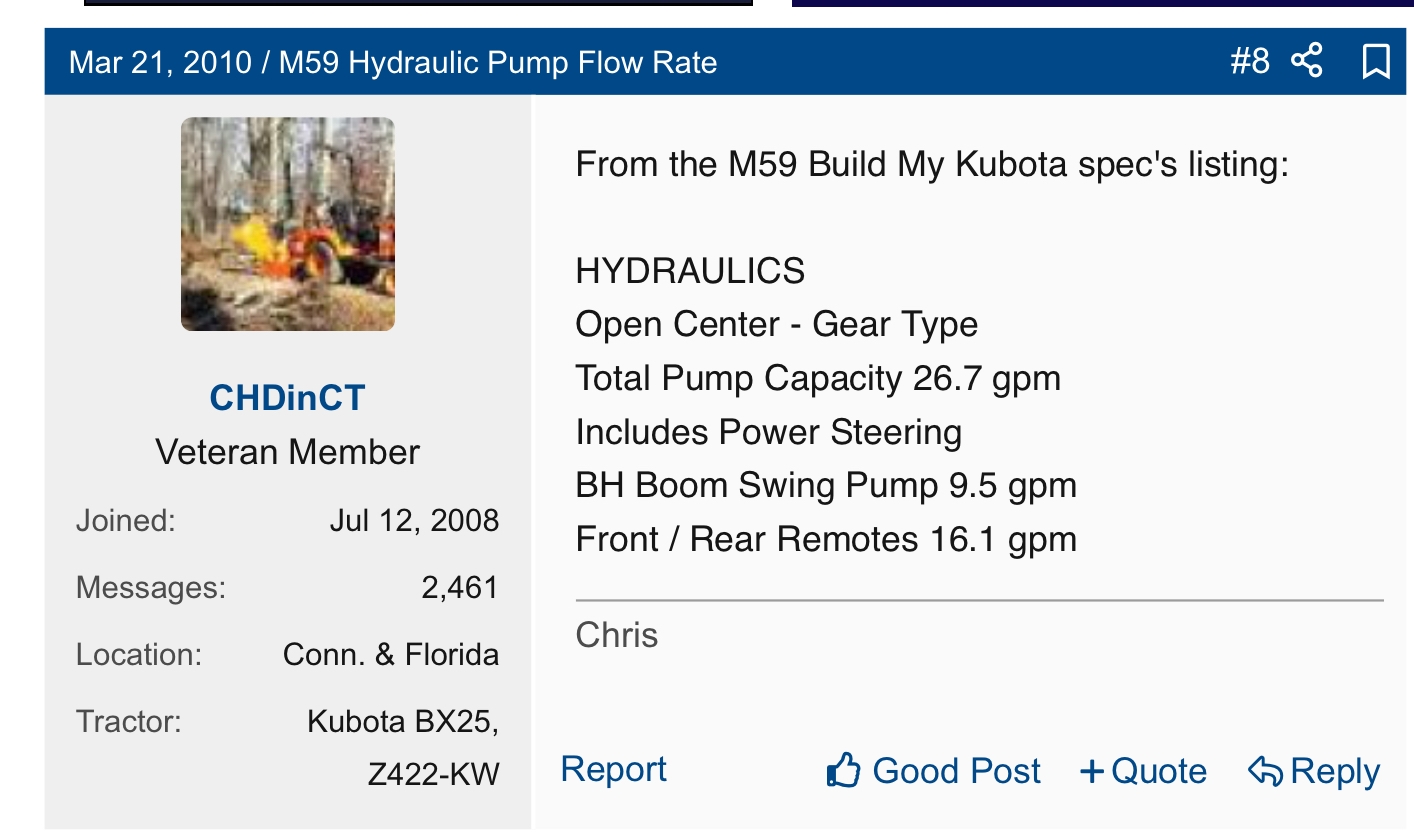
Task: Open the #8 post permalink
Action: point(1250,62)
